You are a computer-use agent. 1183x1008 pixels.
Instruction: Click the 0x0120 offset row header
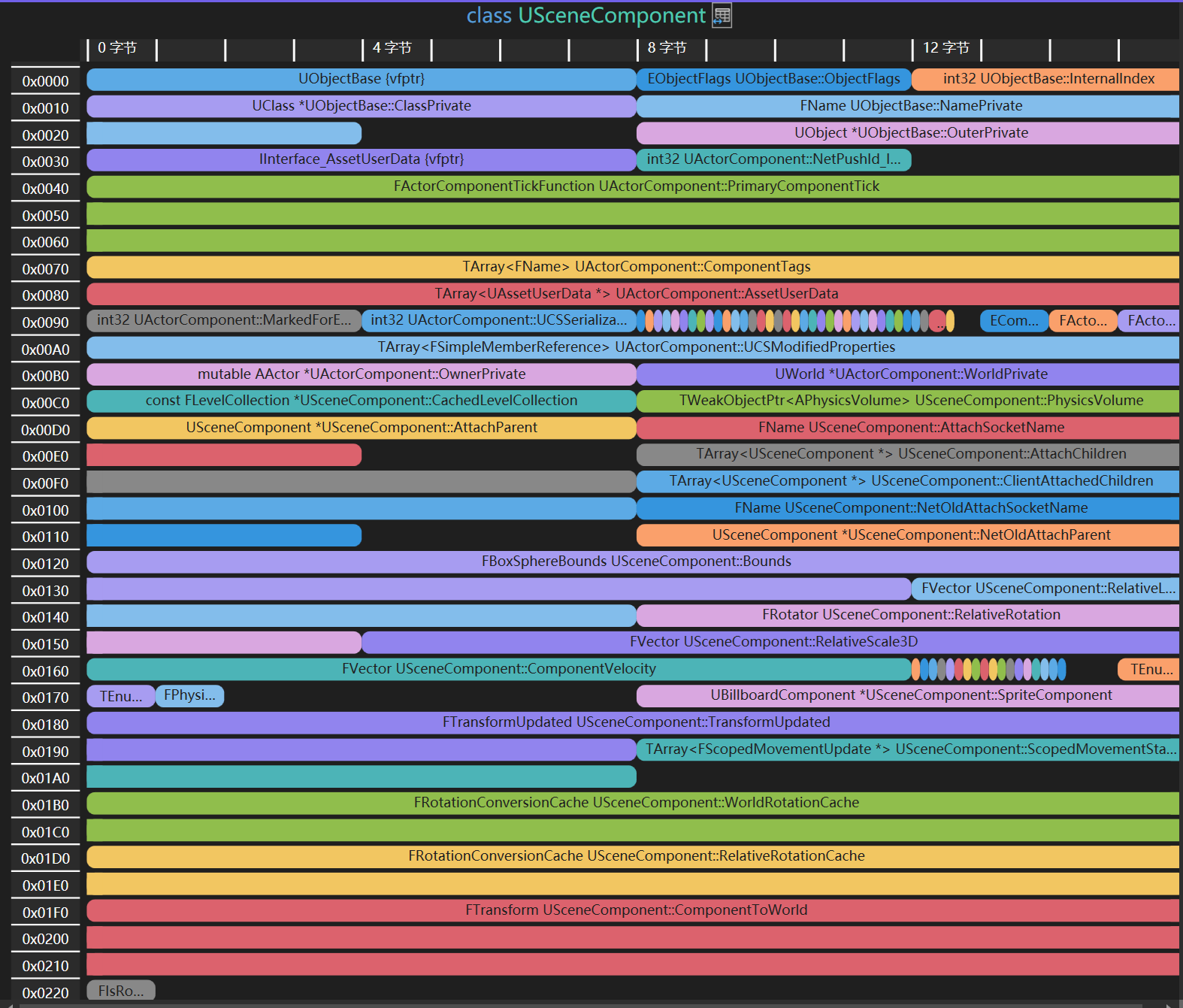click(x=45, y=564)
